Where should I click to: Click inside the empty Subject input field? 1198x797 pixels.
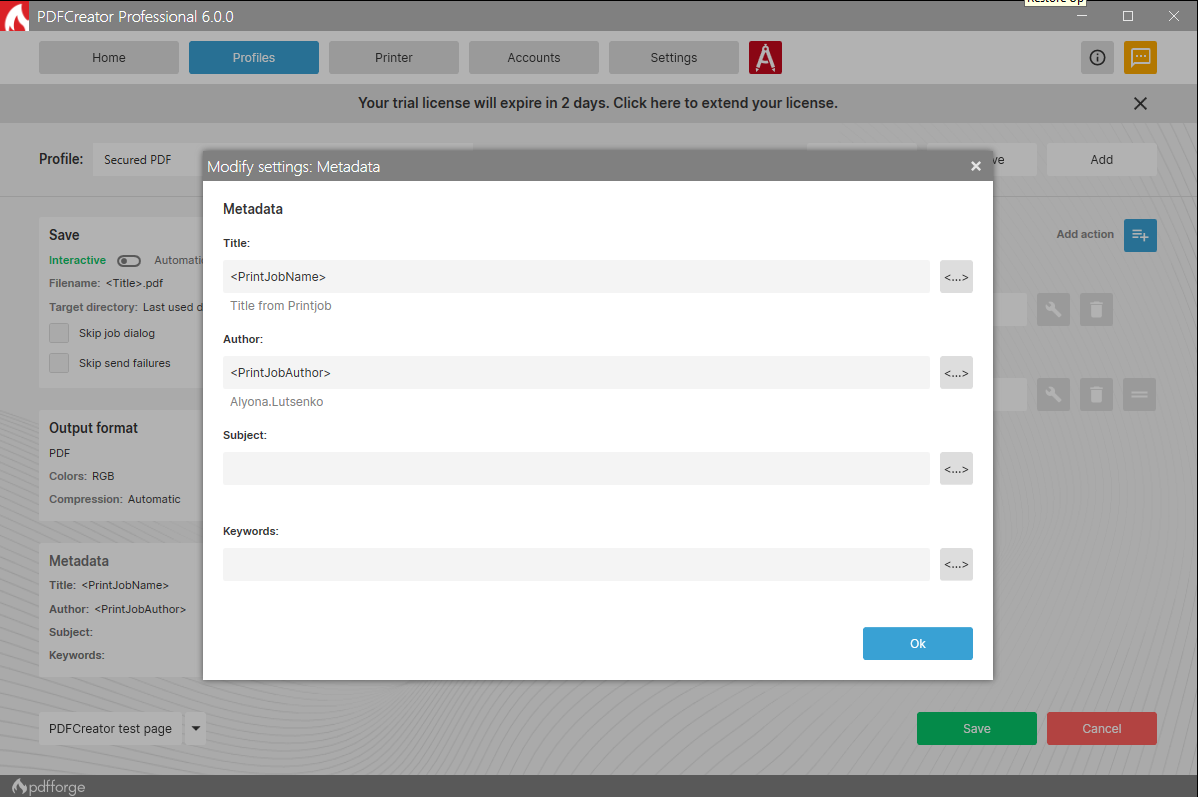[x=576, y=468]
